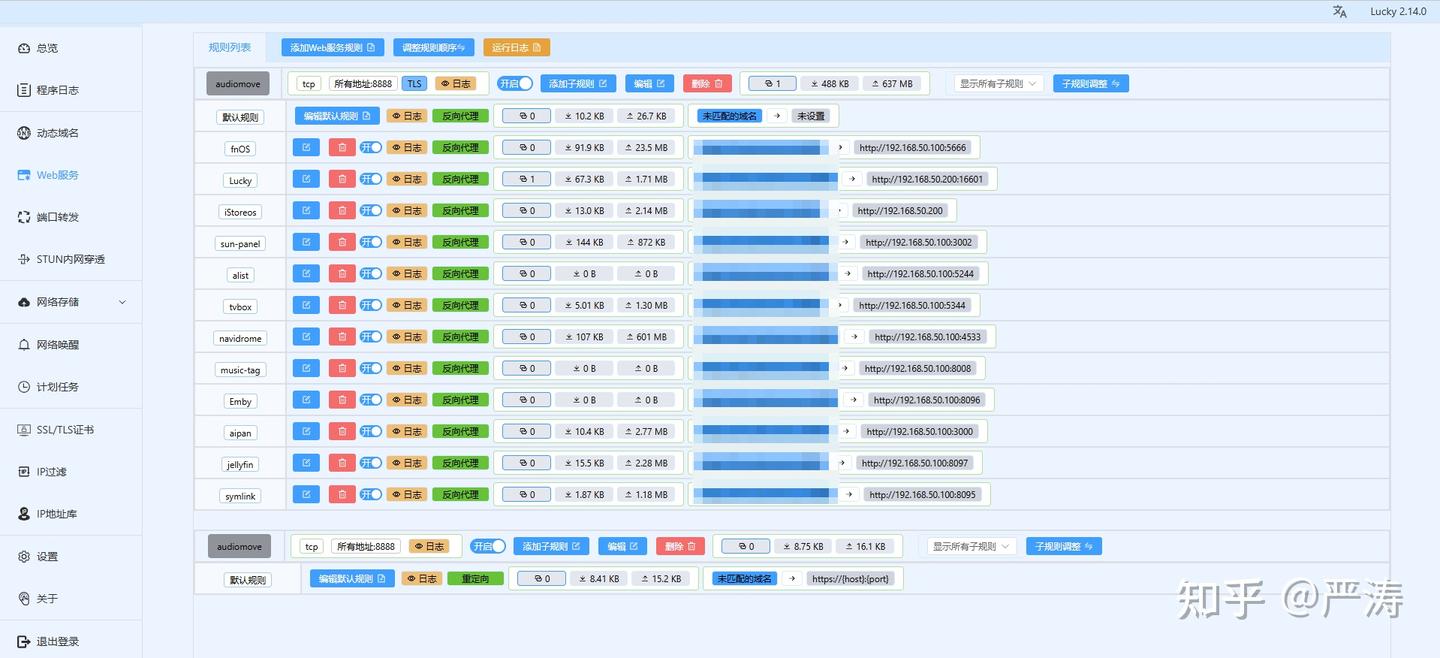Open the 显示子规则 dropdown in the second group

968,545
